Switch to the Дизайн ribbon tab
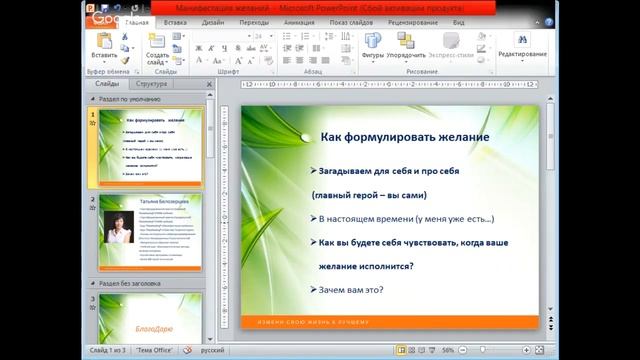This screenshot has height=360, width=640. pos(213,22)
